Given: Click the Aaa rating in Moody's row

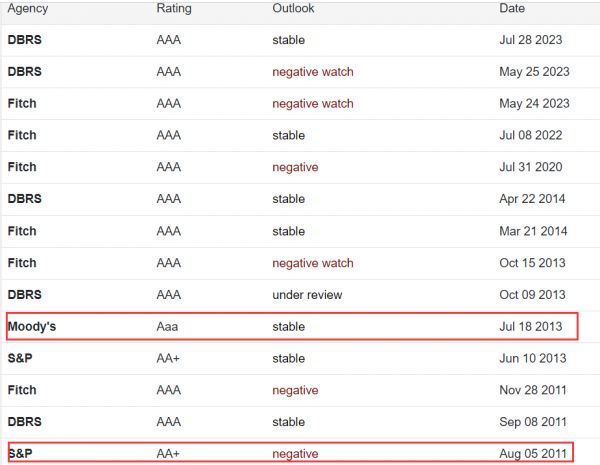Looking at the screenshot, I should [x=170, y=327].
